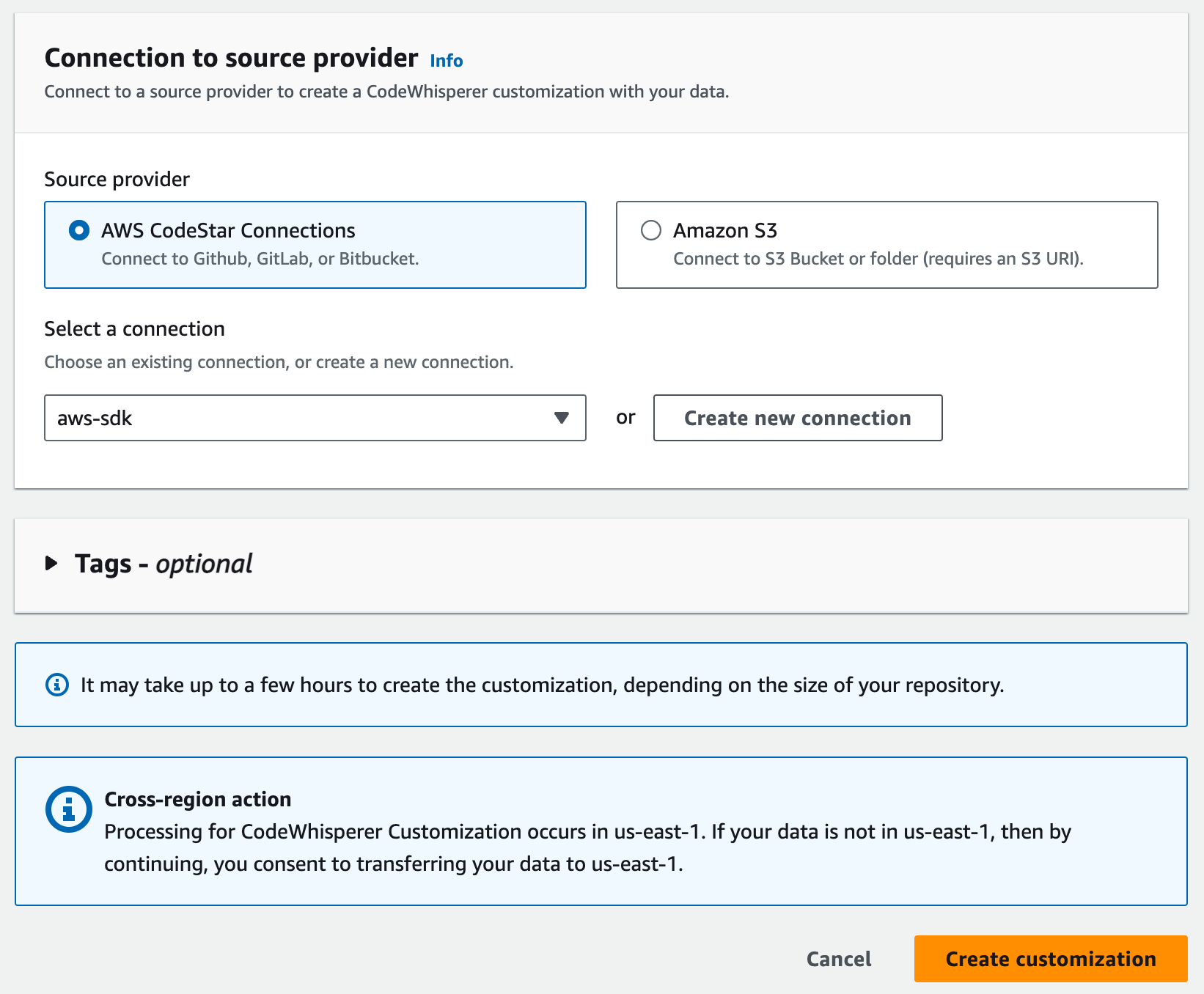The width and height of the screenshot is (1204, 994).
Task: Open the aws-sdk connection dropdown
Action: [x=315, y=418]
